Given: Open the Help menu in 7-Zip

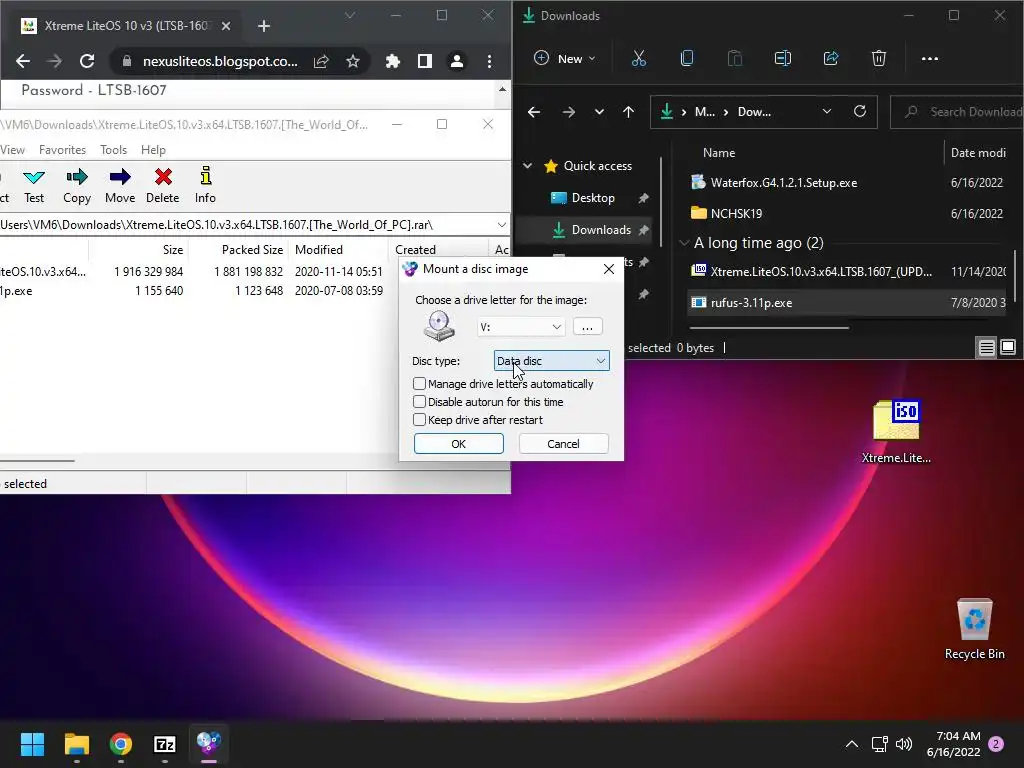Looking at the screenshot, I should 153,150.
